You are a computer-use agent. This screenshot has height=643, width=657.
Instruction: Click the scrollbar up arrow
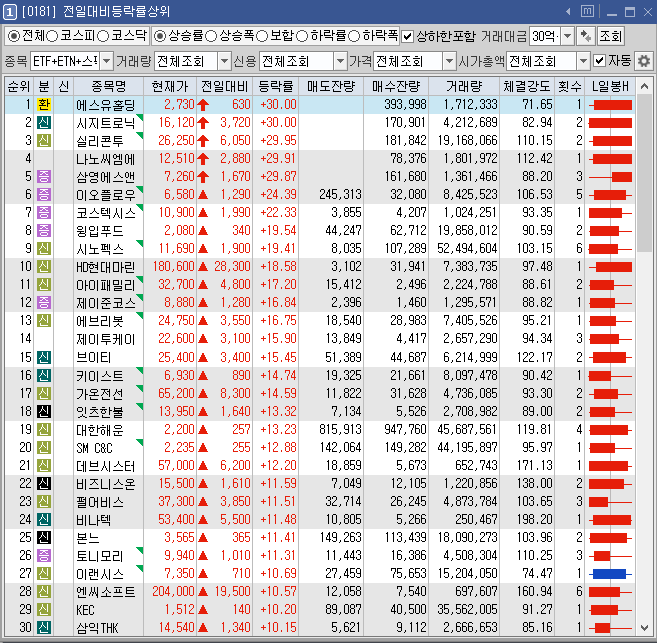pos(644,87)
